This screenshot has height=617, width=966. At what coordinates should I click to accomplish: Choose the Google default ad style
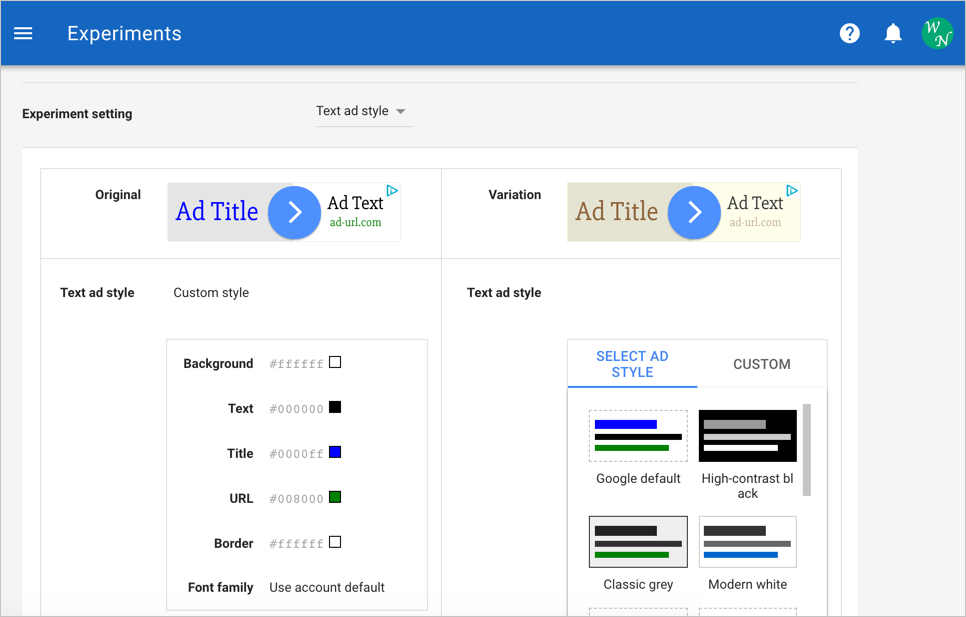pos(638,436)
